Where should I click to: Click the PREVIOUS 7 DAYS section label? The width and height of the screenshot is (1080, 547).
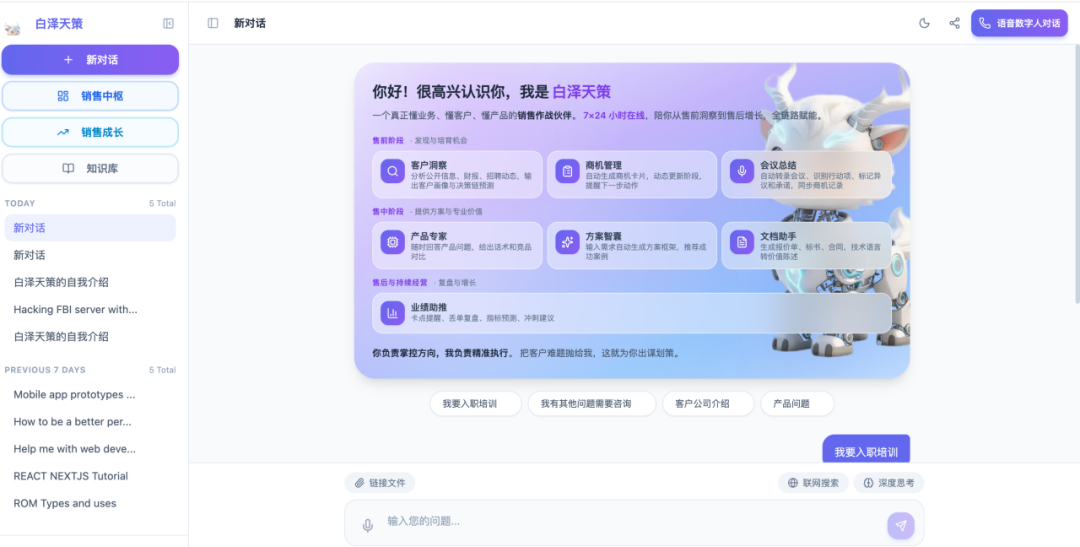tap(45, 370)
